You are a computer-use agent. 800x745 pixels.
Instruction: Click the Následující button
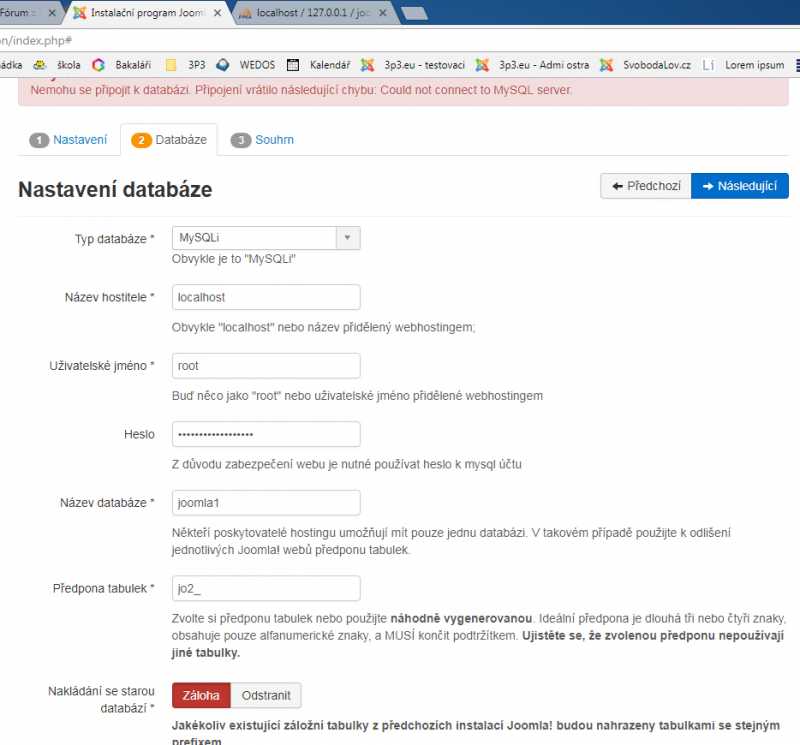coord(740,186)
